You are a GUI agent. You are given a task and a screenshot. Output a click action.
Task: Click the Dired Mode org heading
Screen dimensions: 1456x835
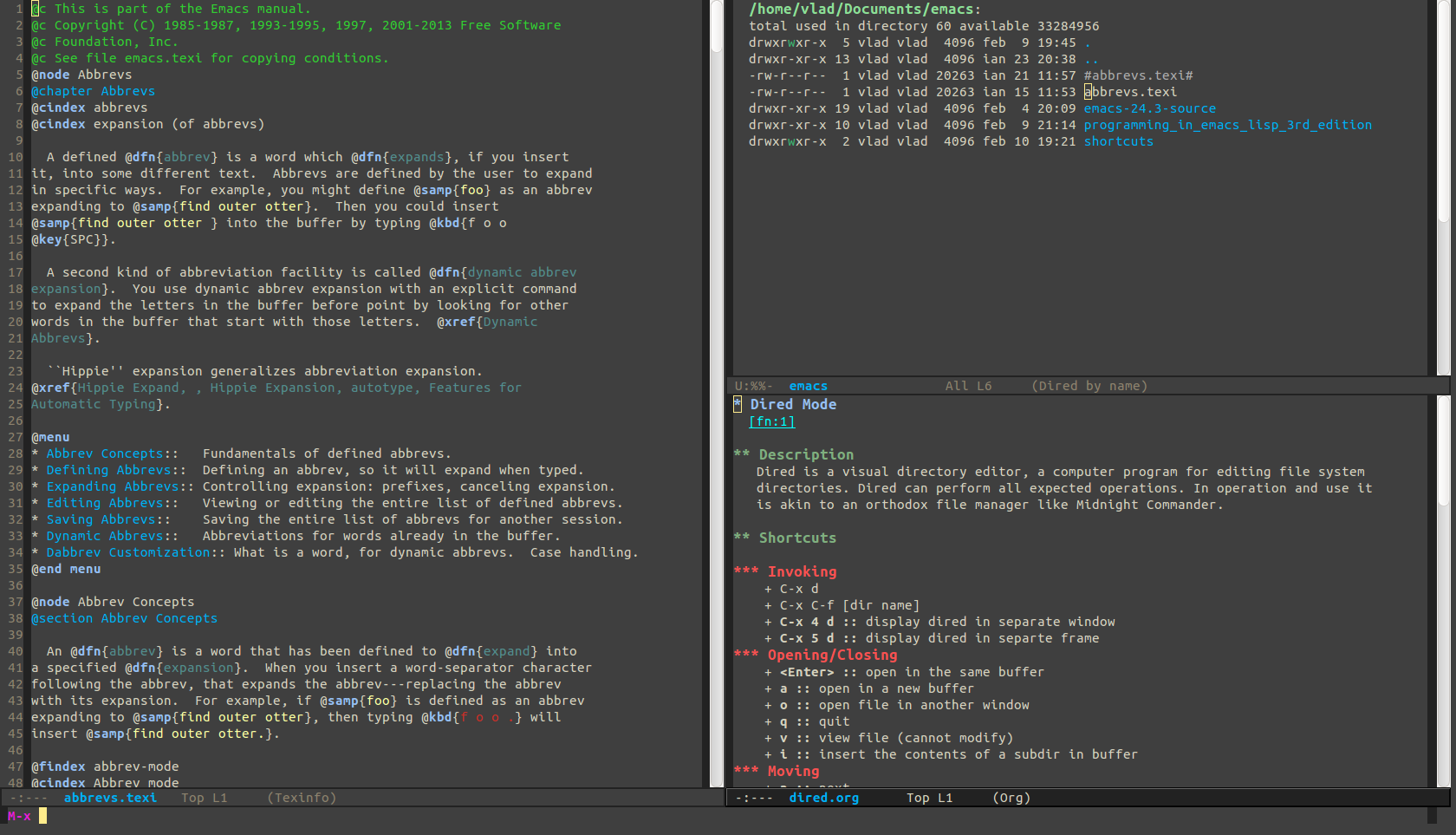[793, 404]
